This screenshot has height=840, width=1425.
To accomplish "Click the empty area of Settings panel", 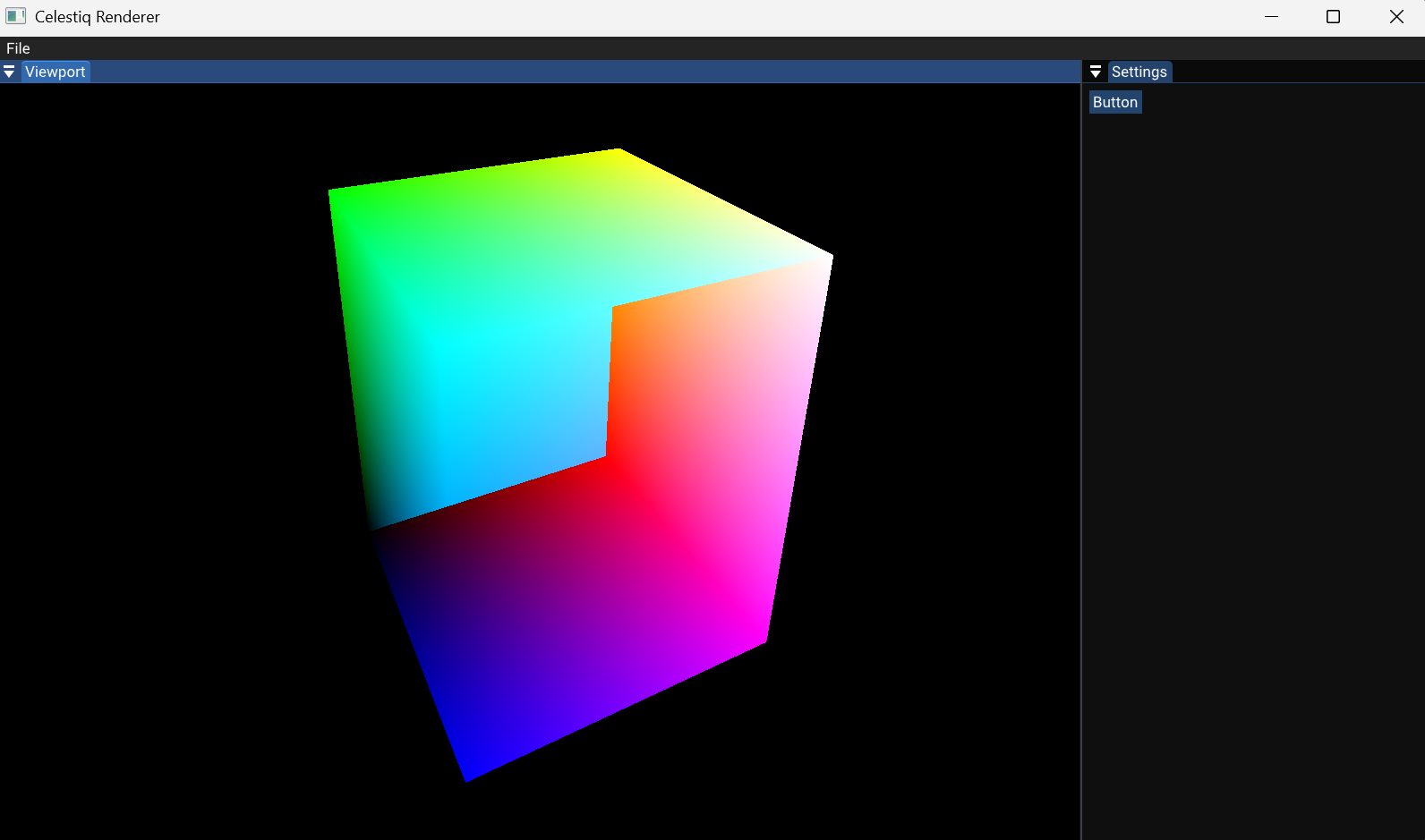I will pyautogui.click(x=1253, y=447).
